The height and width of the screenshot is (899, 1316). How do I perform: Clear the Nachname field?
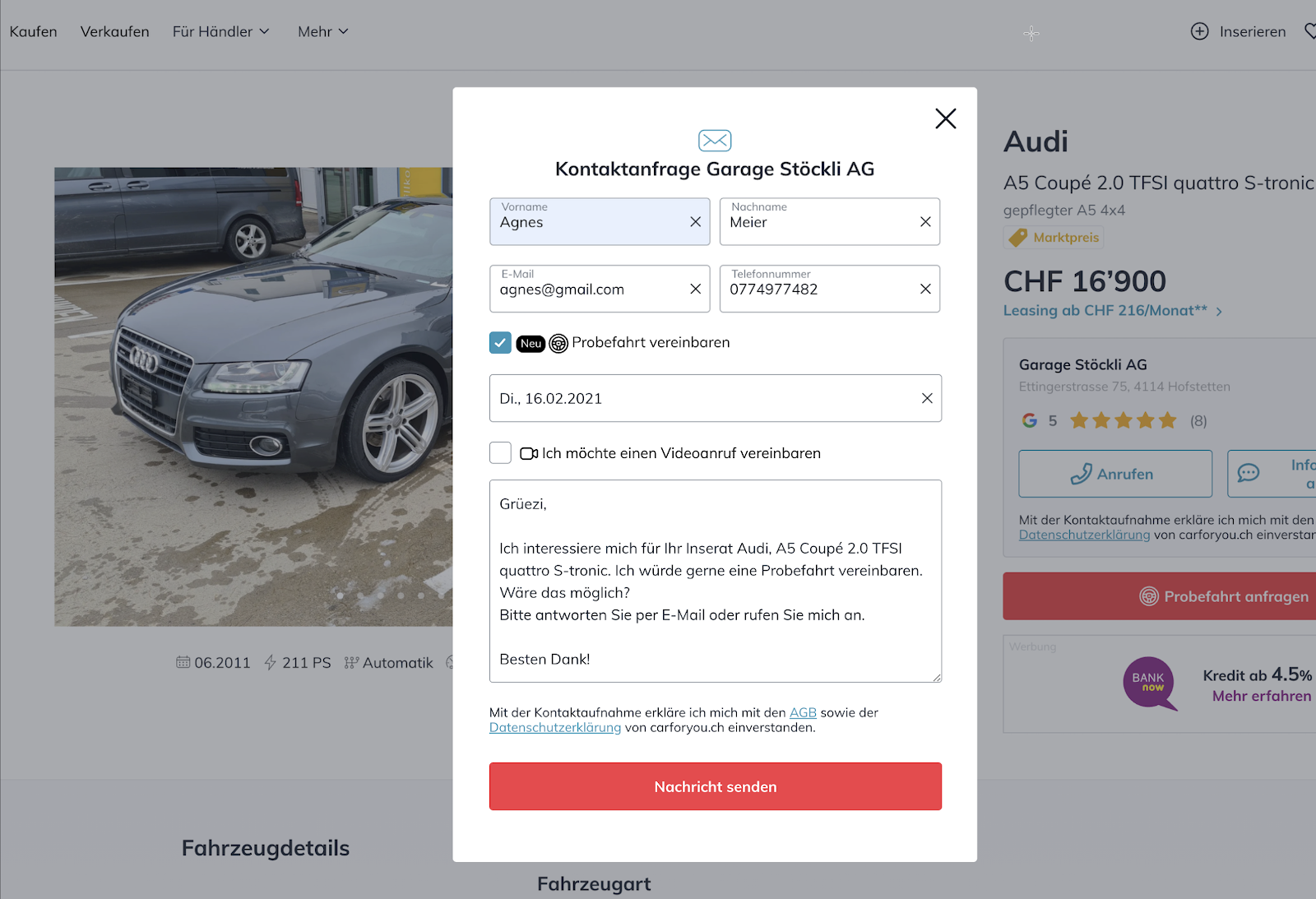click(925, 221)
